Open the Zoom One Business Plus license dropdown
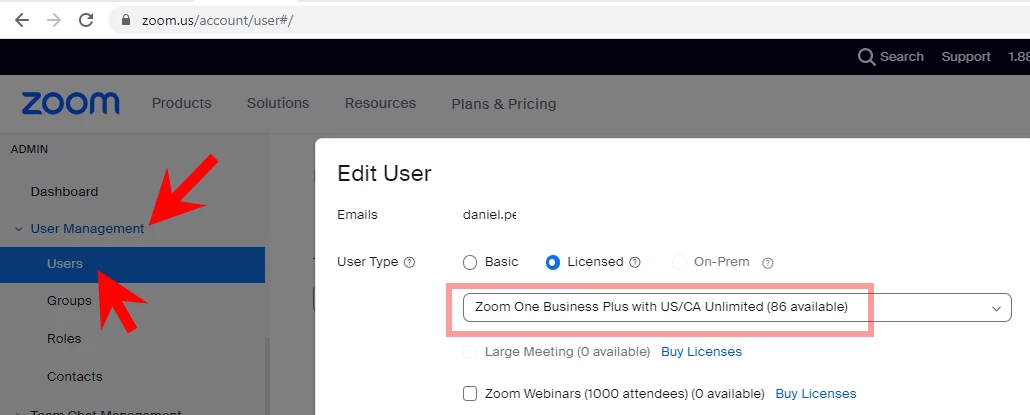Image resolution: width=1030 pixels, height=415 pixels. coord(737,307)
